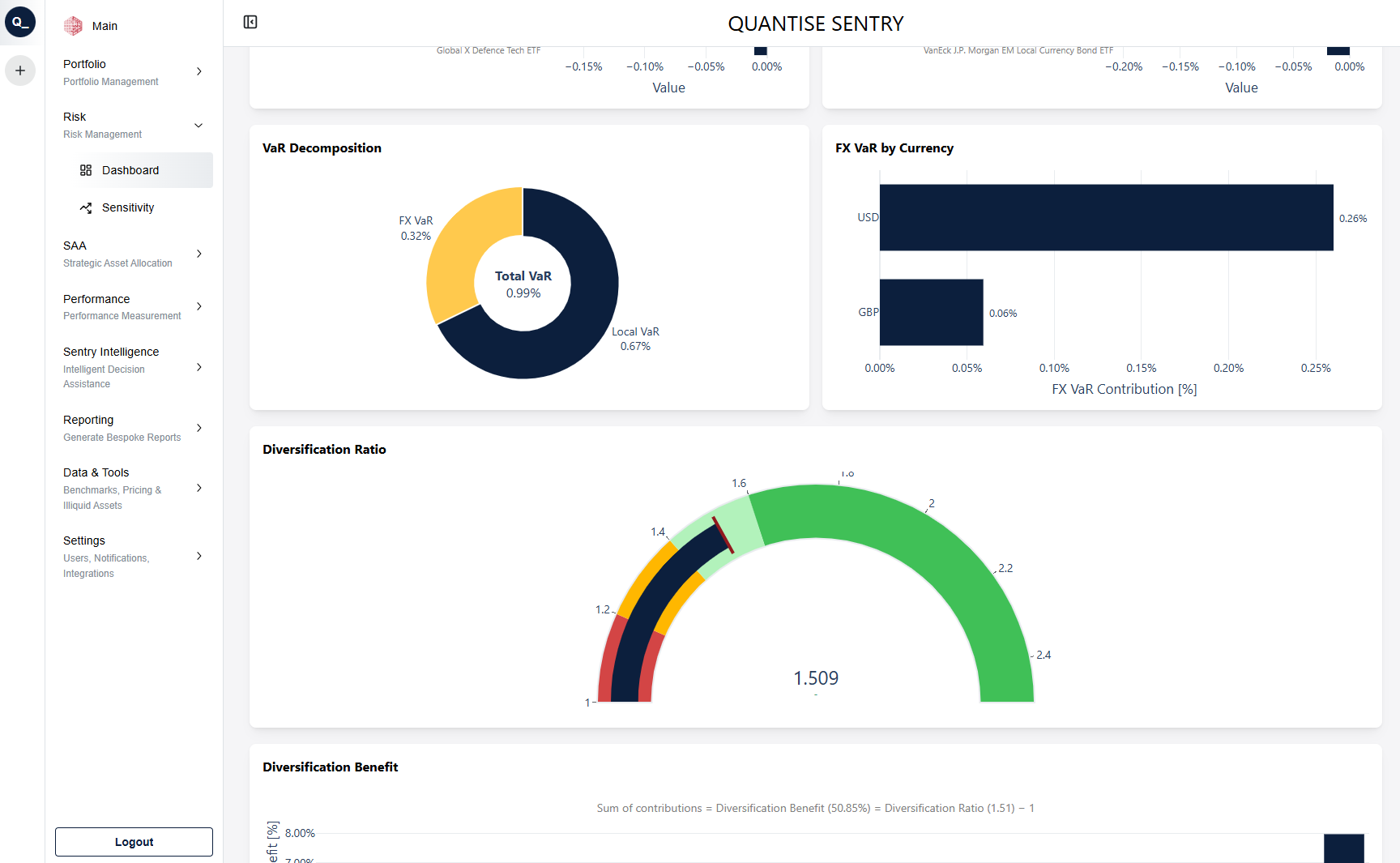Open Dashboard under Risk Management
1400x863 pixels.
130,170
